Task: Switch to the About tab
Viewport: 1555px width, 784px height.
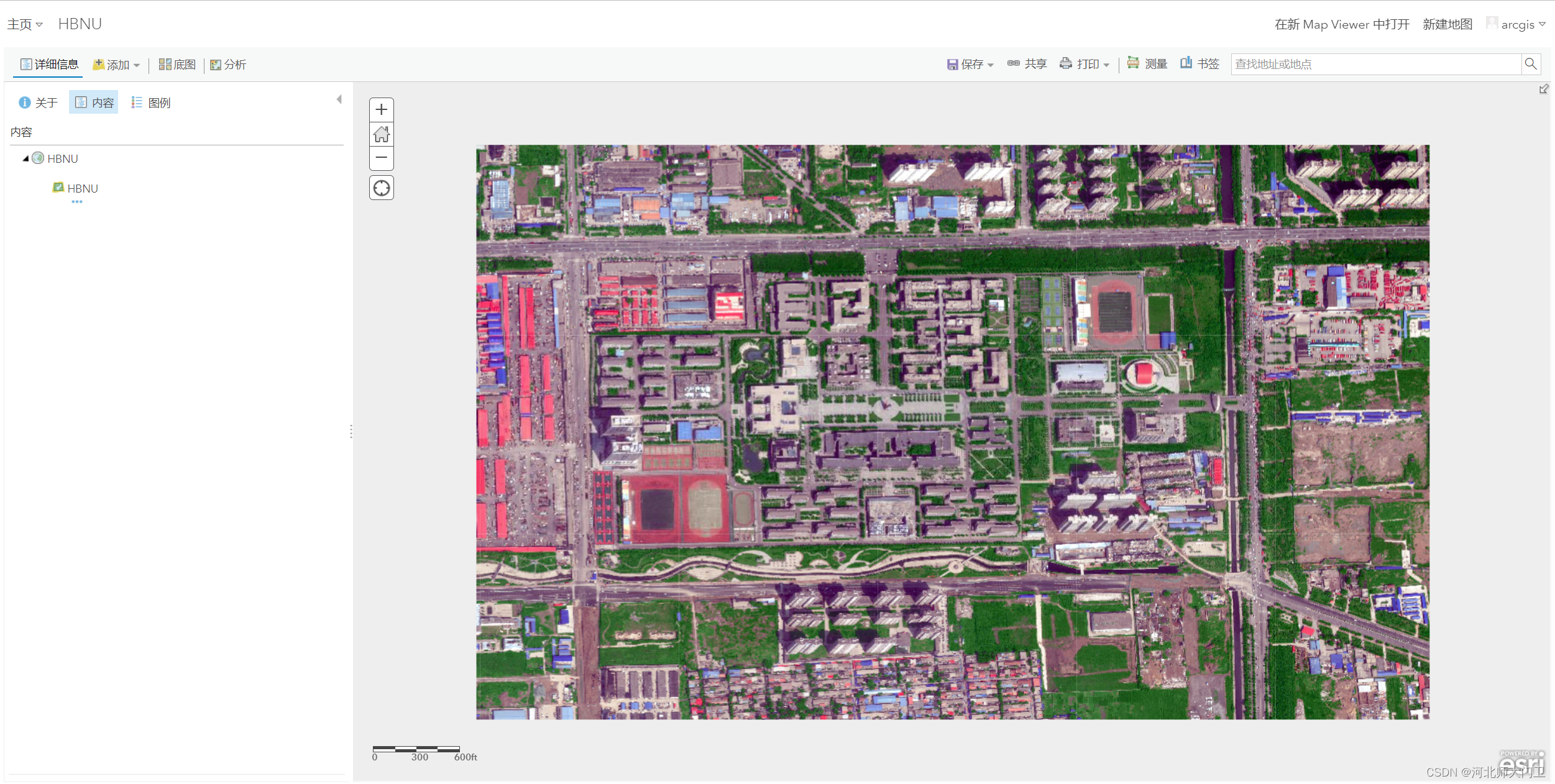Action: [38, 103]
